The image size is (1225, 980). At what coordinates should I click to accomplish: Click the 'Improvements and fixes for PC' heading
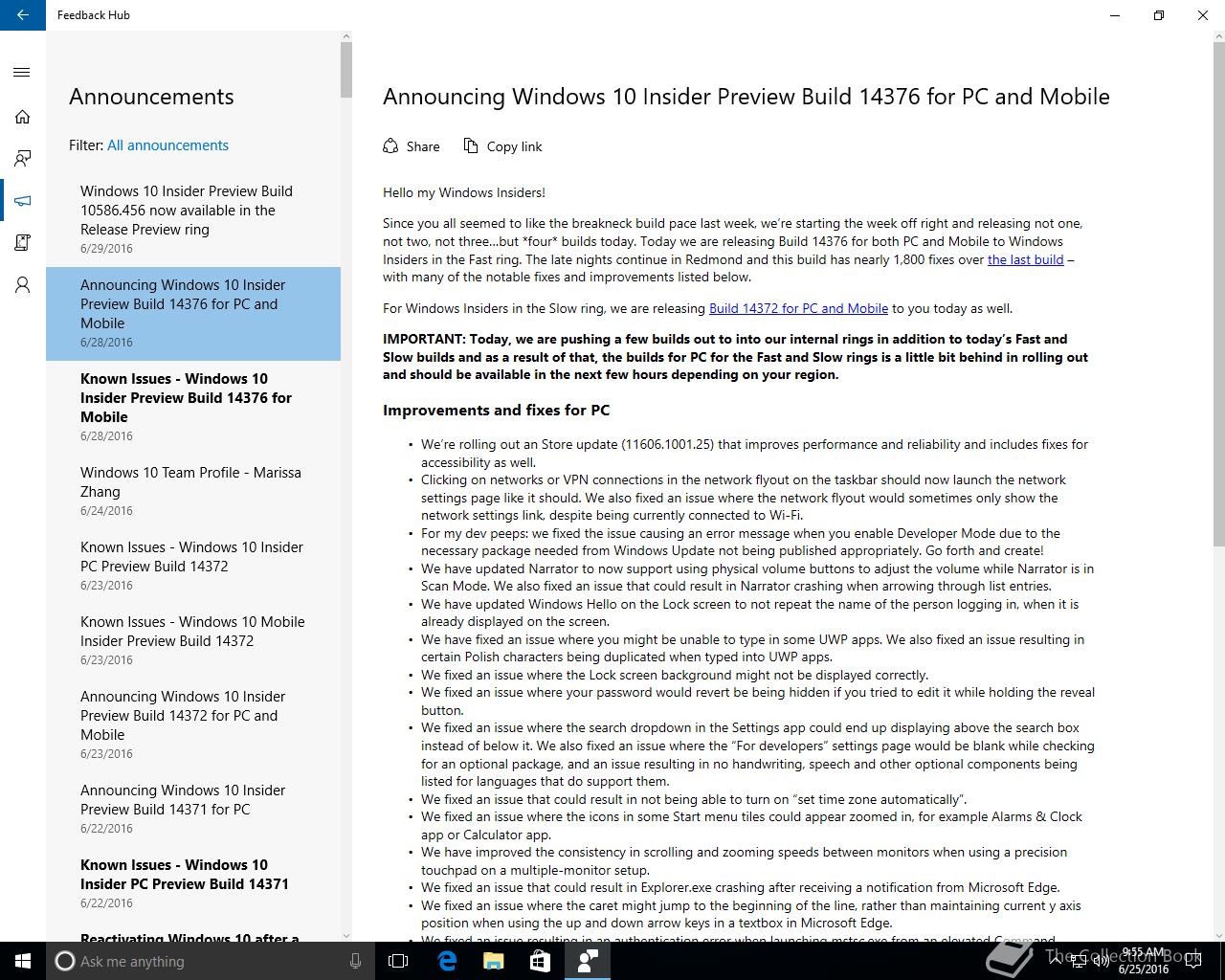click(496, 411)
